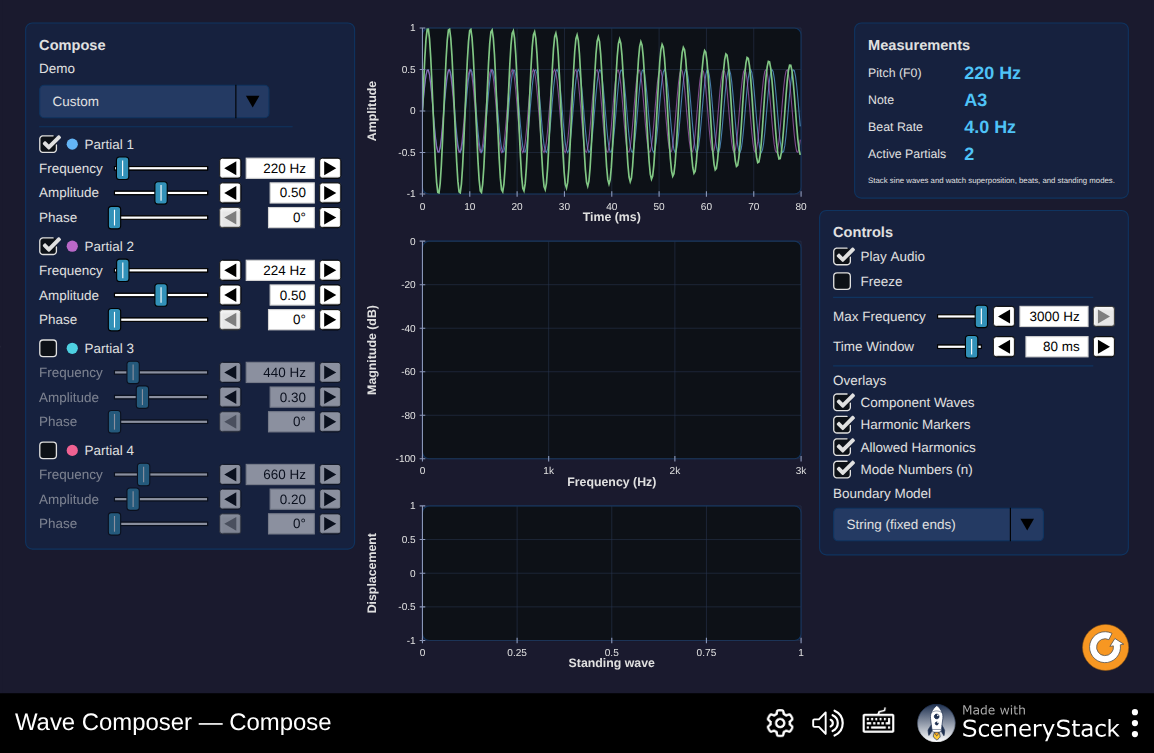Toggle sound with the speaker icon
Viewport: 1154px width, 753px height.
(x=828, y=724)
